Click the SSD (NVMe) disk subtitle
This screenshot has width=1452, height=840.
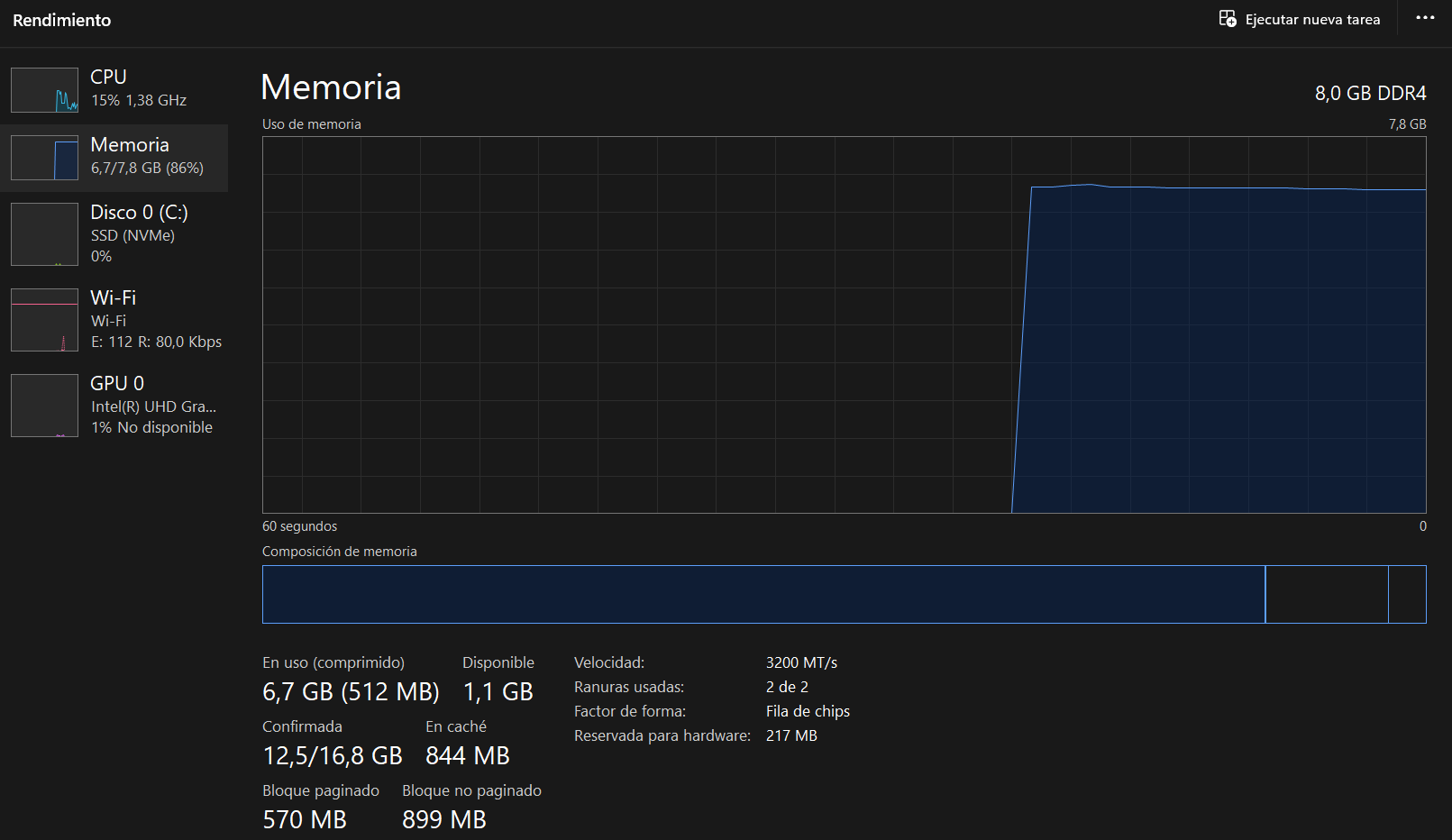coord(132,235)
